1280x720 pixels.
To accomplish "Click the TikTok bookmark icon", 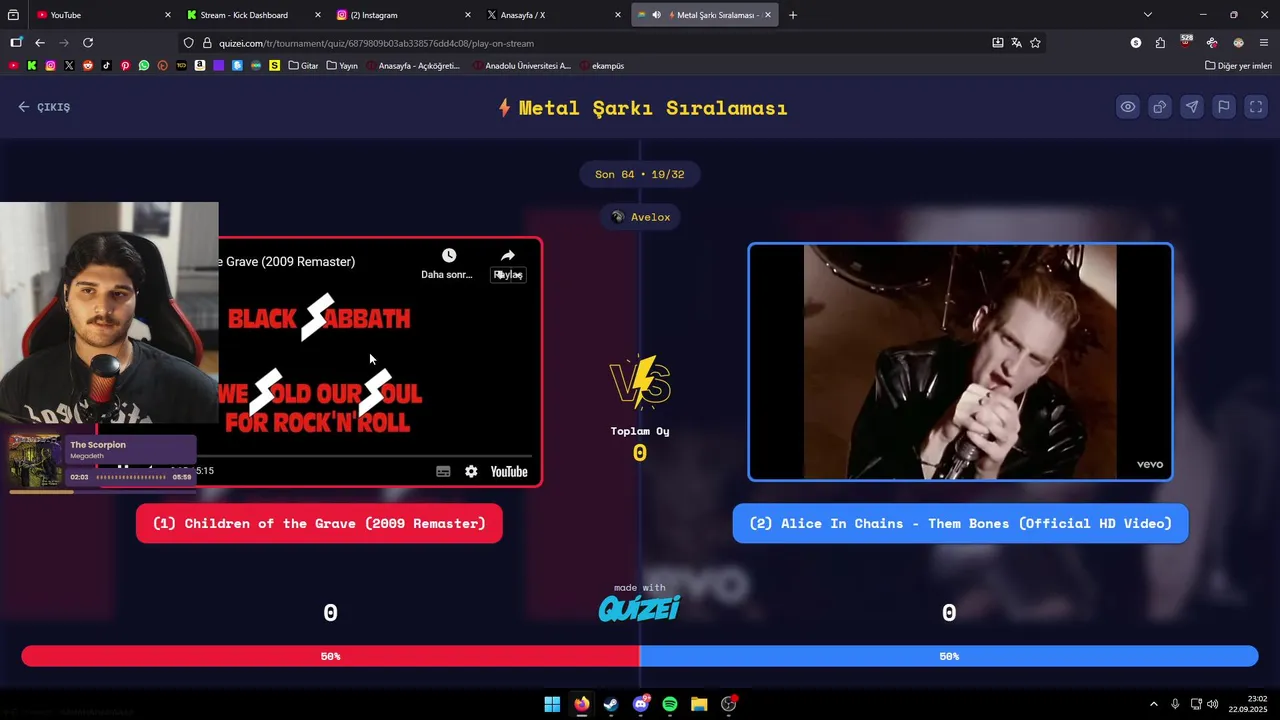I will click(106, 66).
